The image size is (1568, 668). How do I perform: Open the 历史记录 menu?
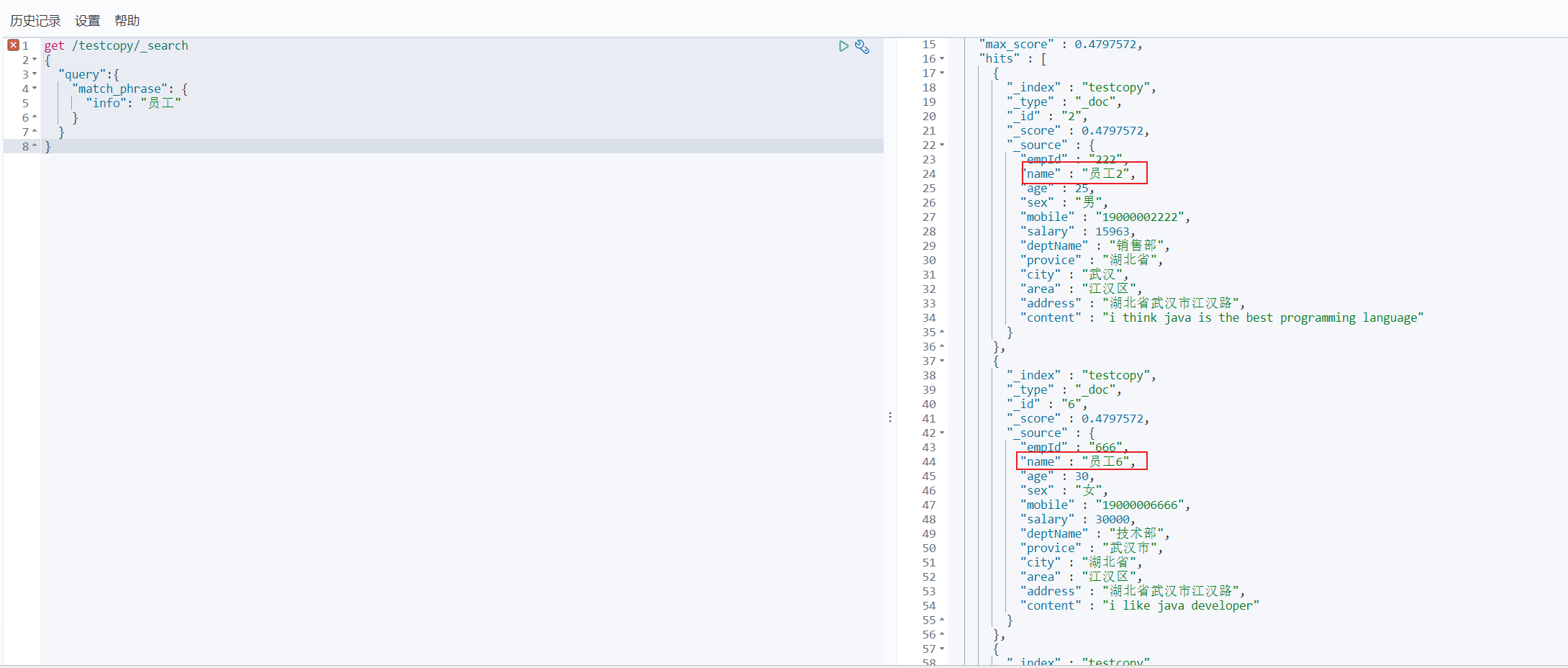pyautogui.click(x=35, y=21)
